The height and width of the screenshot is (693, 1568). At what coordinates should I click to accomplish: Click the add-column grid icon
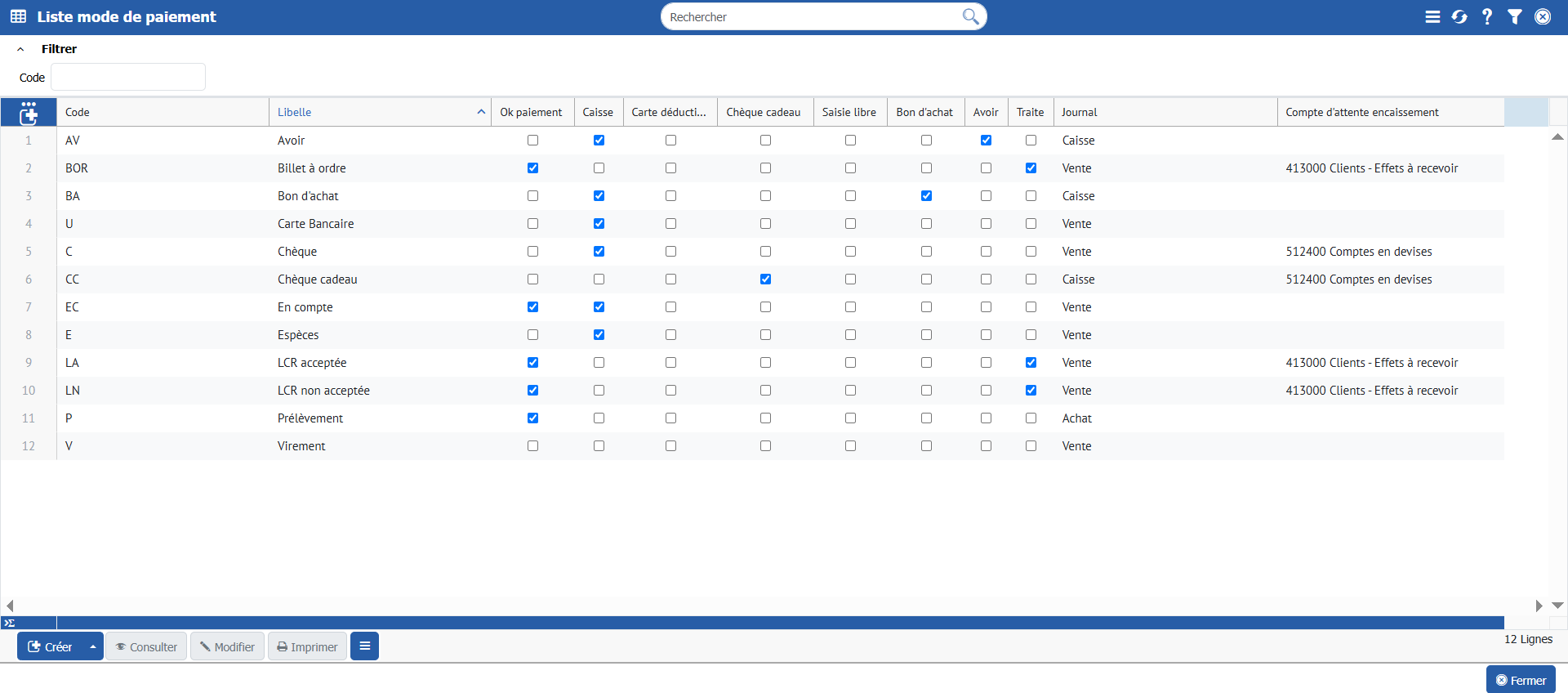coord(29,113)
